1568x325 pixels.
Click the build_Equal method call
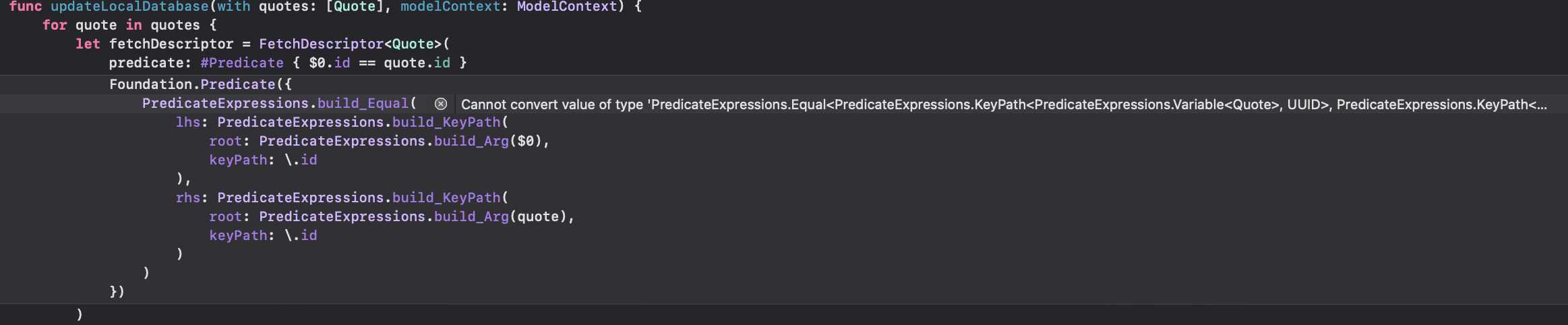pos(363,103)
